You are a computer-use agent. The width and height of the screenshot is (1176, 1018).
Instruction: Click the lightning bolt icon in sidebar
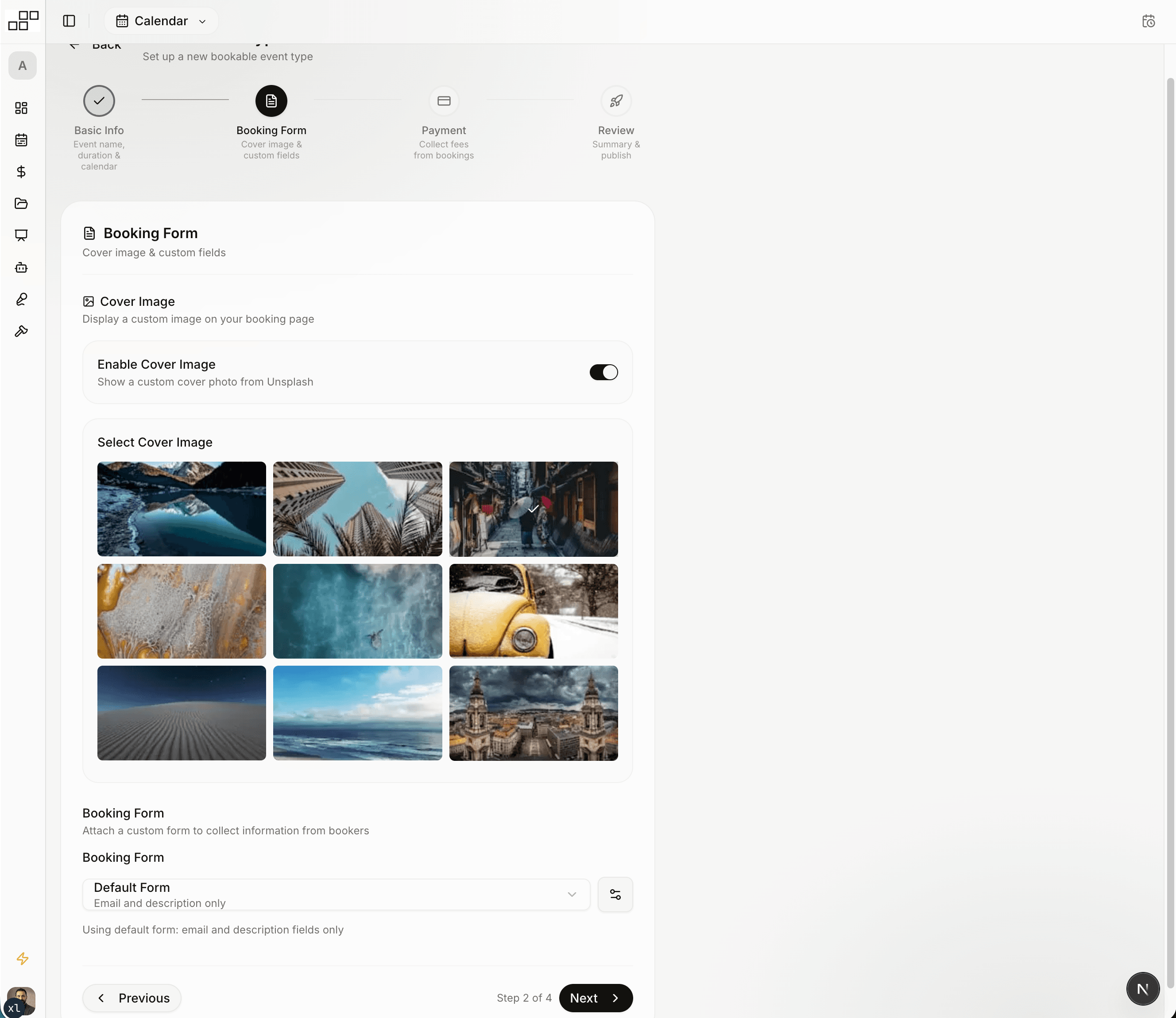pyautogui.click(x=22, y=958)
